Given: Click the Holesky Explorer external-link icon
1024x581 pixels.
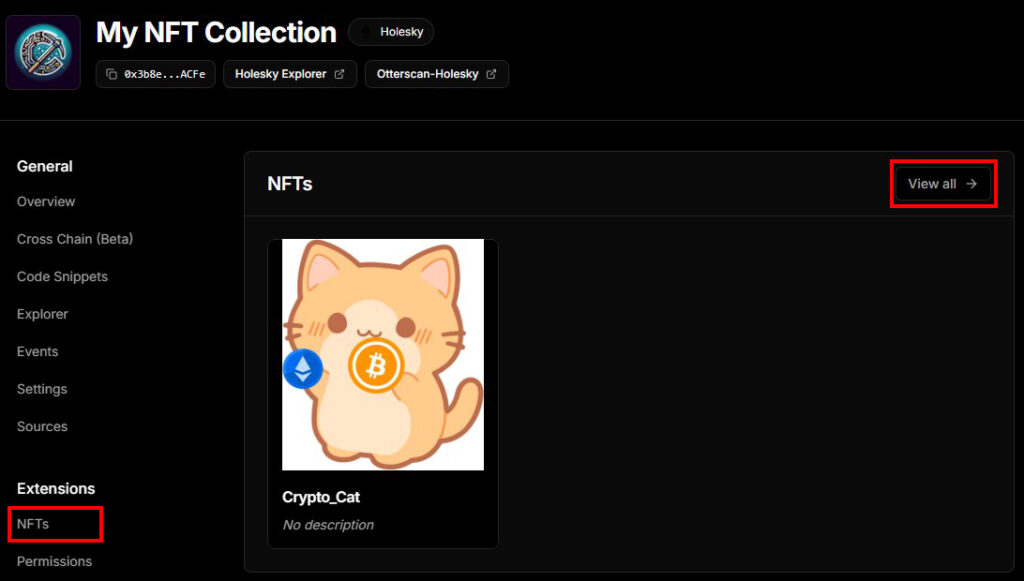Looking at the screenshot, I should (x=339, y=74).
